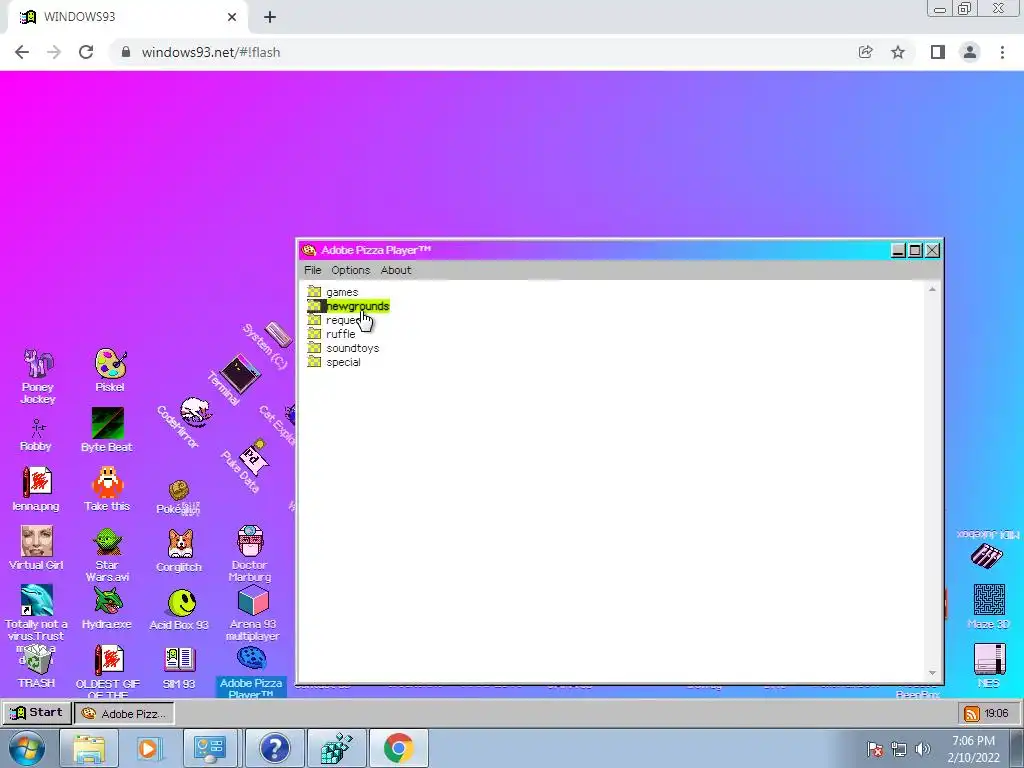Click Adobe Pizz... taskbar button
Image resolution: width=1024 pixels, height=768 pixels.
click(124, 714)
